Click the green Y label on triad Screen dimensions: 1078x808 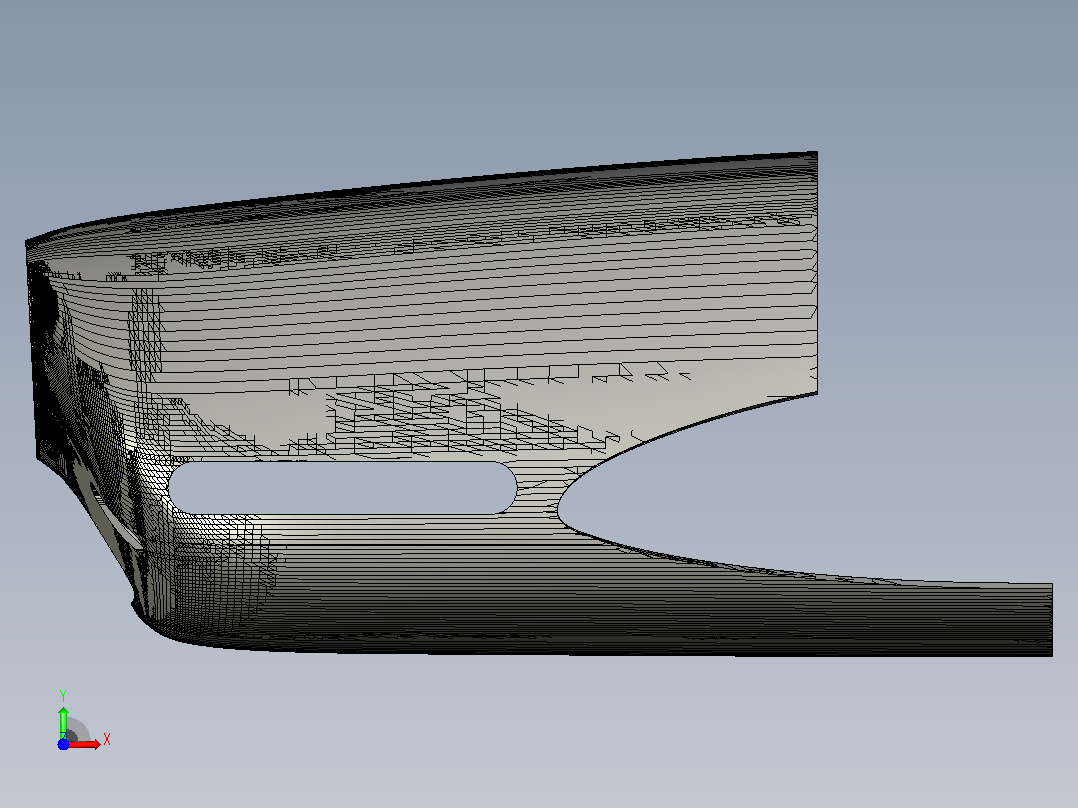point(63,696)
